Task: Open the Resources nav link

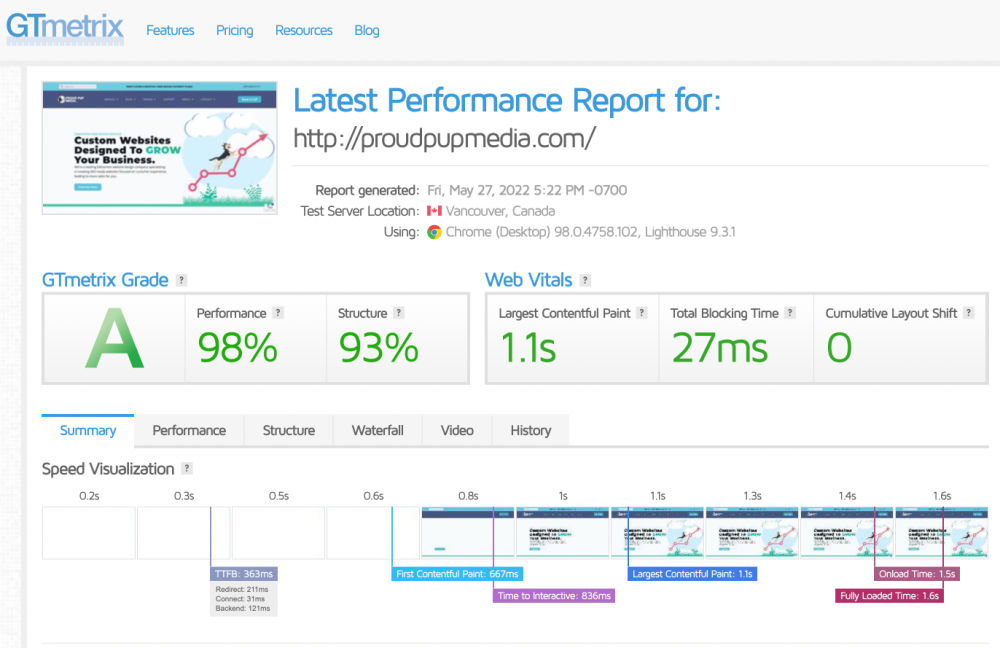Action: tap(304, 31)
